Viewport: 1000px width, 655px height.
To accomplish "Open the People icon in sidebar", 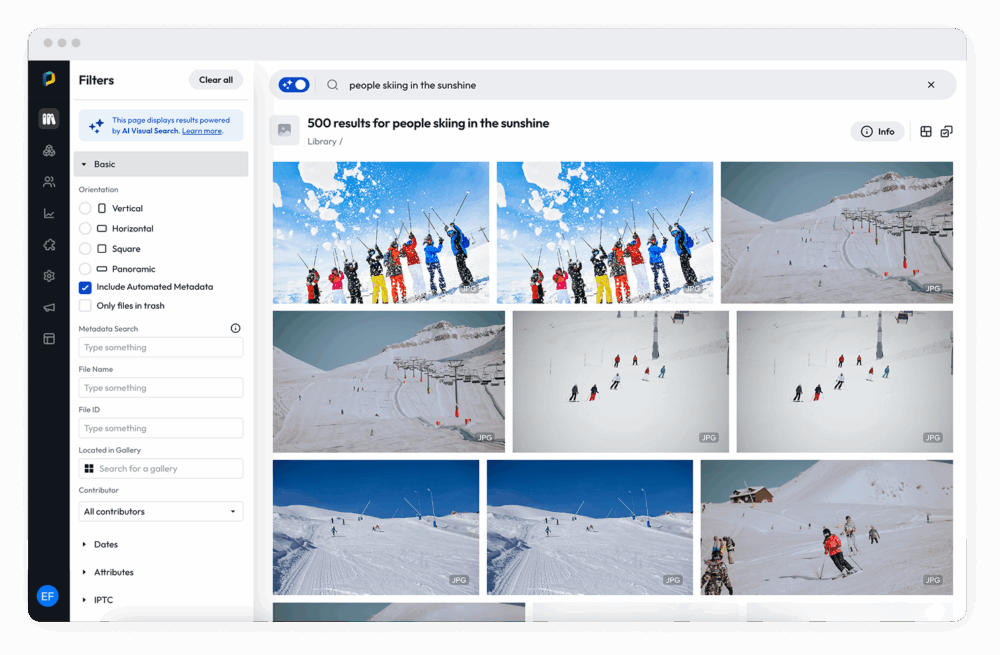I will 49,182.
